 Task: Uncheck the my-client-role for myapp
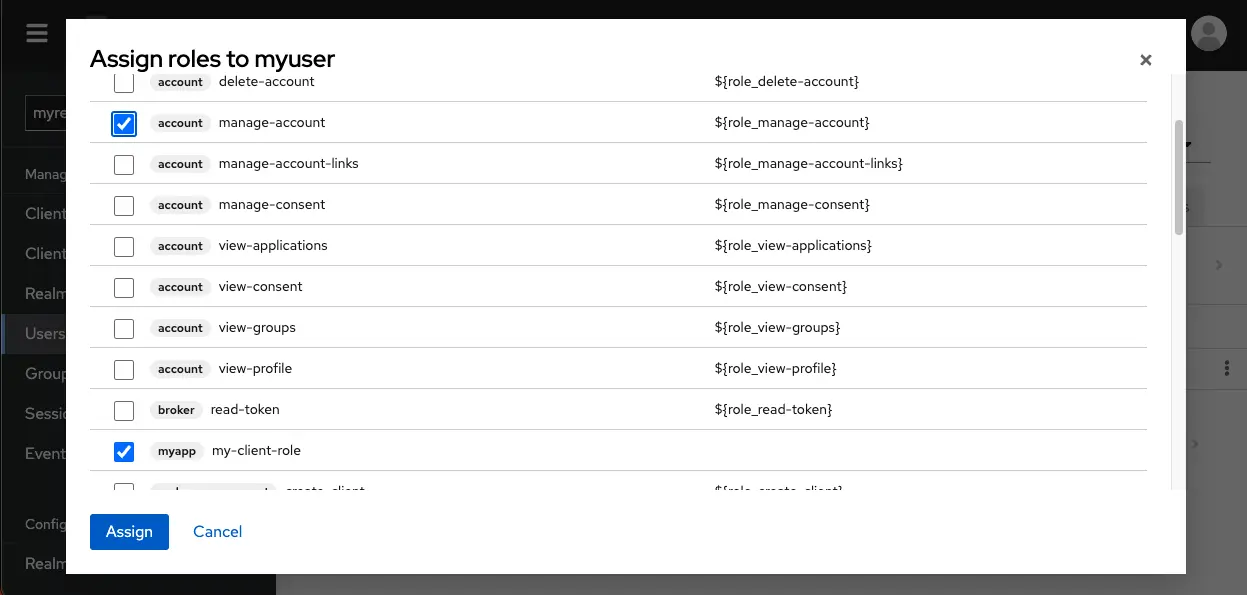[123, 451]
